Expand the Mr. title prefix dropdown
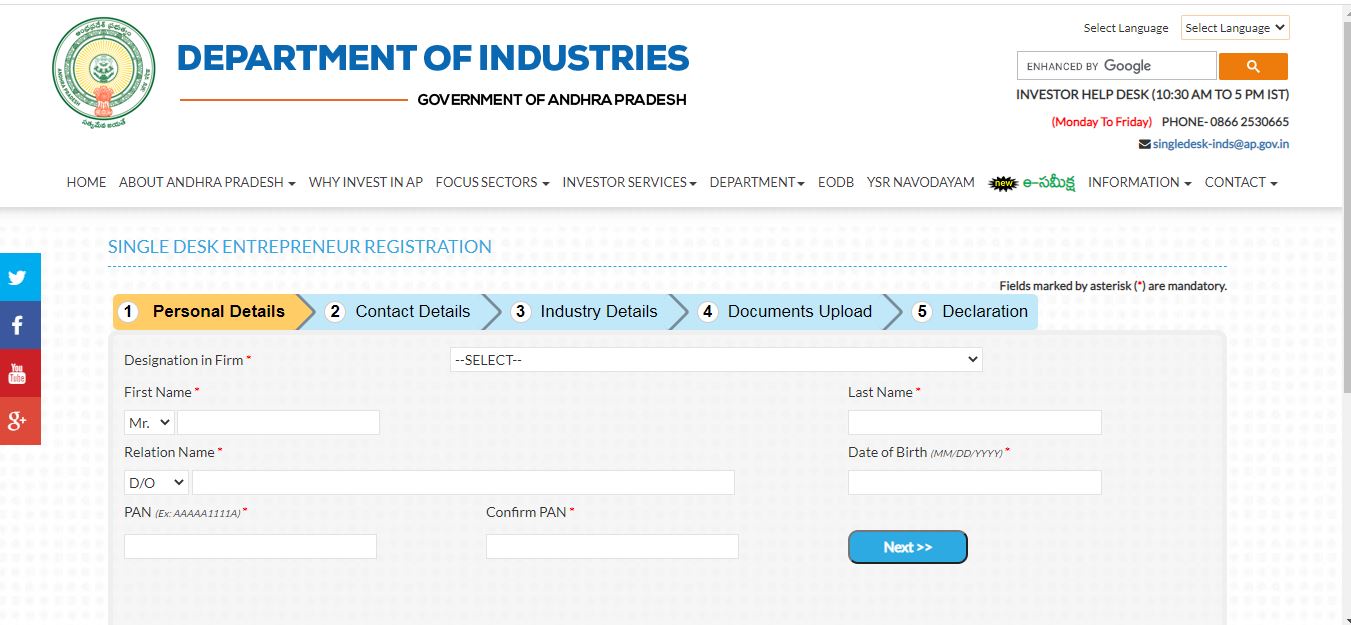This screenshot has width=1351, height=625. click(x=148, y=422)
